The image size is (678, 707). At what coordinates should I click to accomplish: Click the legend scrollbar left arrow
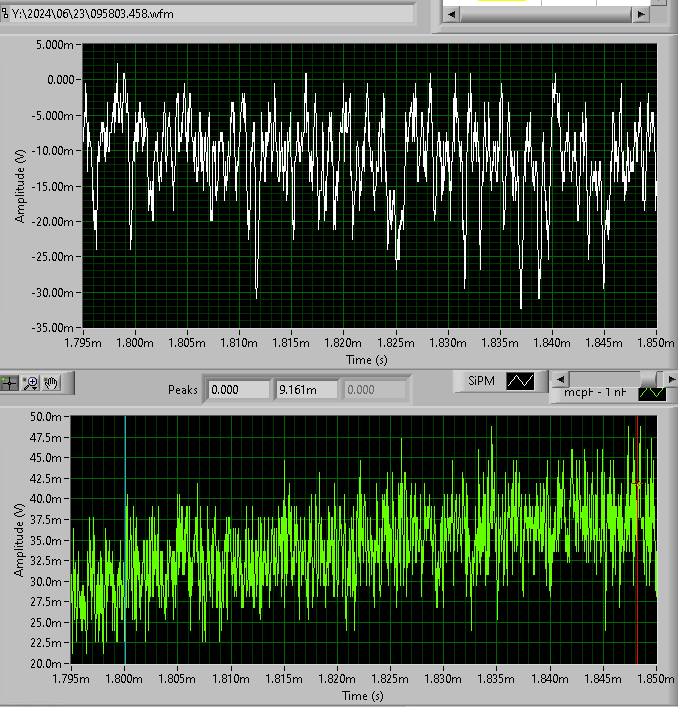(x=560, y=378)
